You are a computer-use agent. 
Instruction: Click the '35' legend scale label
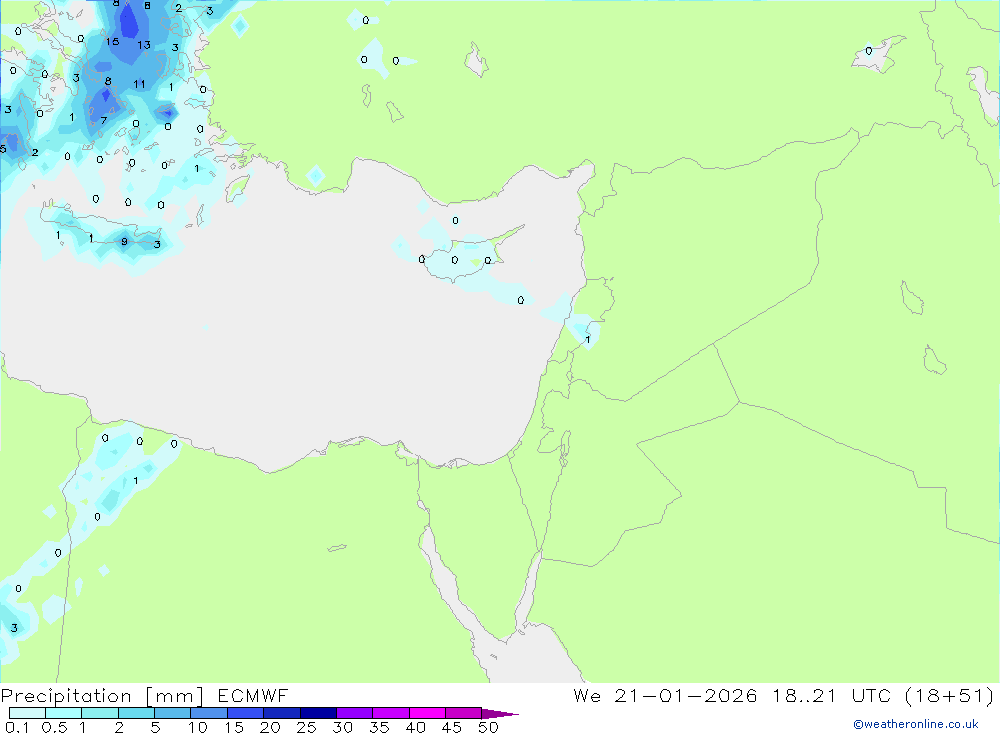point(379,727)
